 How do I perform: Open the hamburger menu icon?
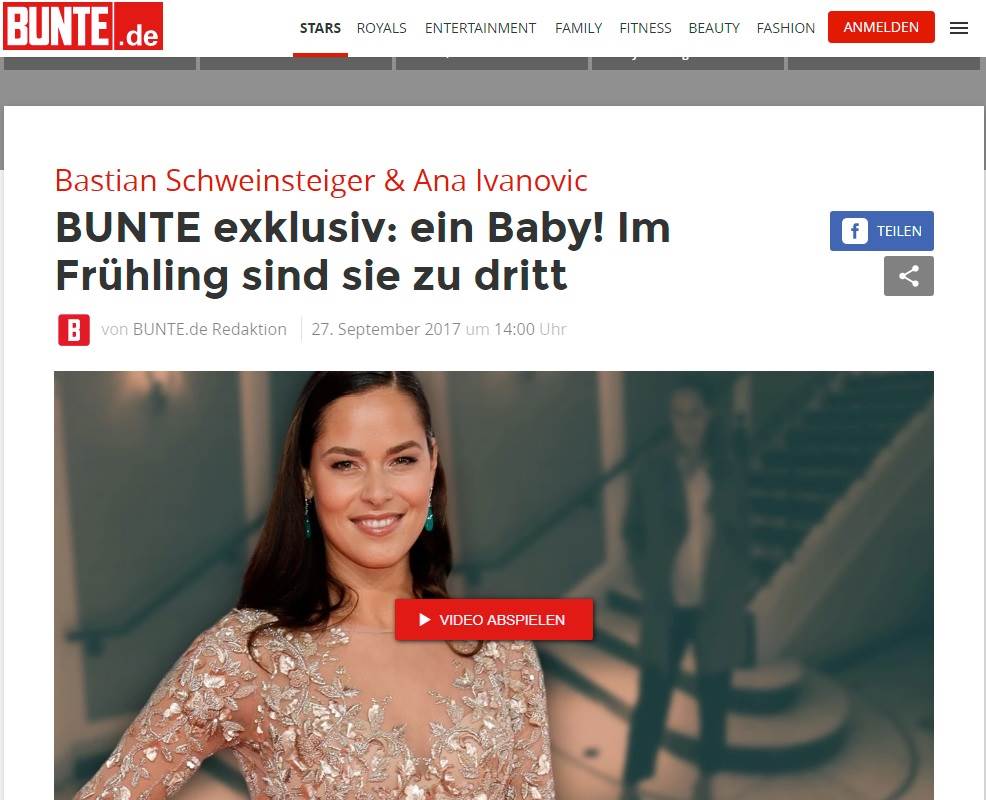point(958,28)
